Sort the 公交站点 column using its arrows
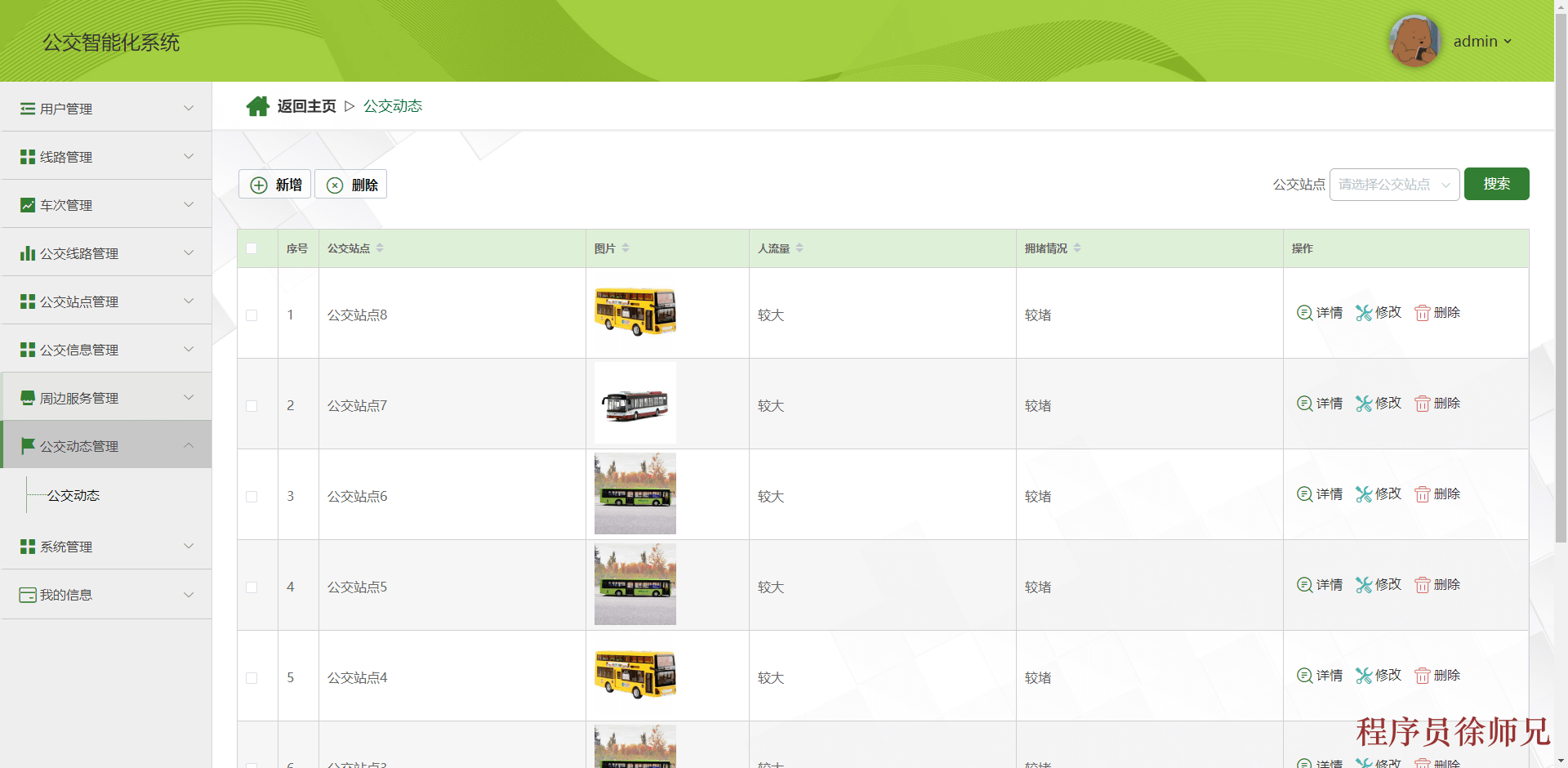Image resolution: width=1568 pixels, height=768 pixels. 380,248
